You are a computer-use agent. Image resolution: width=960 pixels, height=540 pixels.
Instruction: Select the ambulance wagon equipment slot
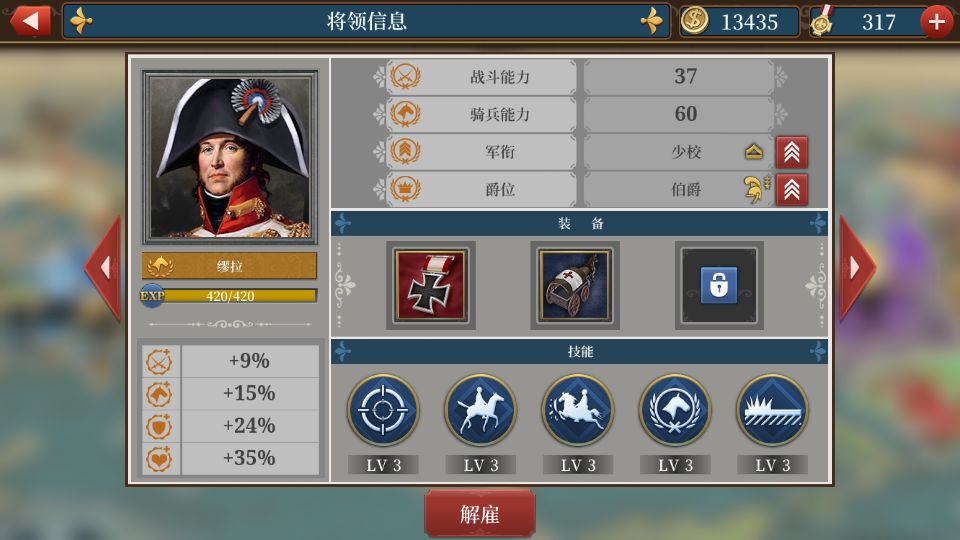click(x=575, y=285)
